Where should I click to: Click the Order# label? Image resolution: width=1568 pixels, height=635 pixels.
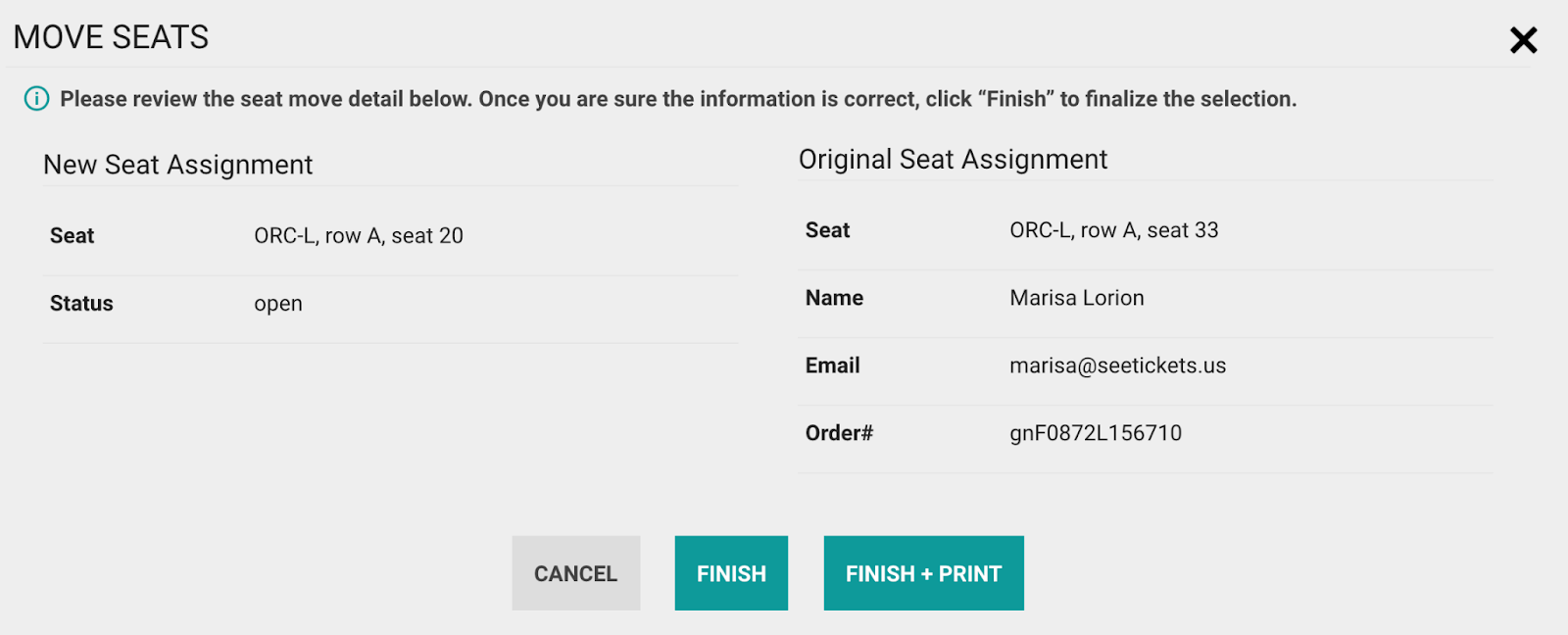[839, 433]
